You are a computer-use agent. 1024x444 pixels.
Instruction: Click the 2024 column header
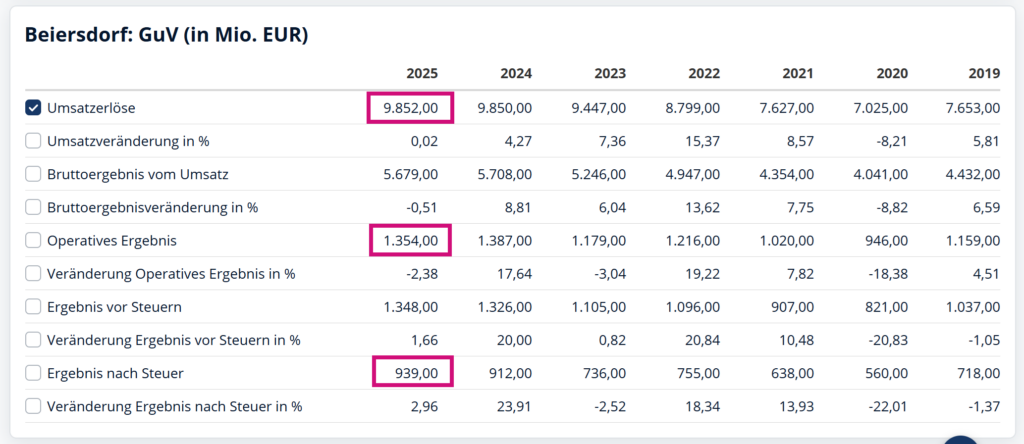(515, 74)
